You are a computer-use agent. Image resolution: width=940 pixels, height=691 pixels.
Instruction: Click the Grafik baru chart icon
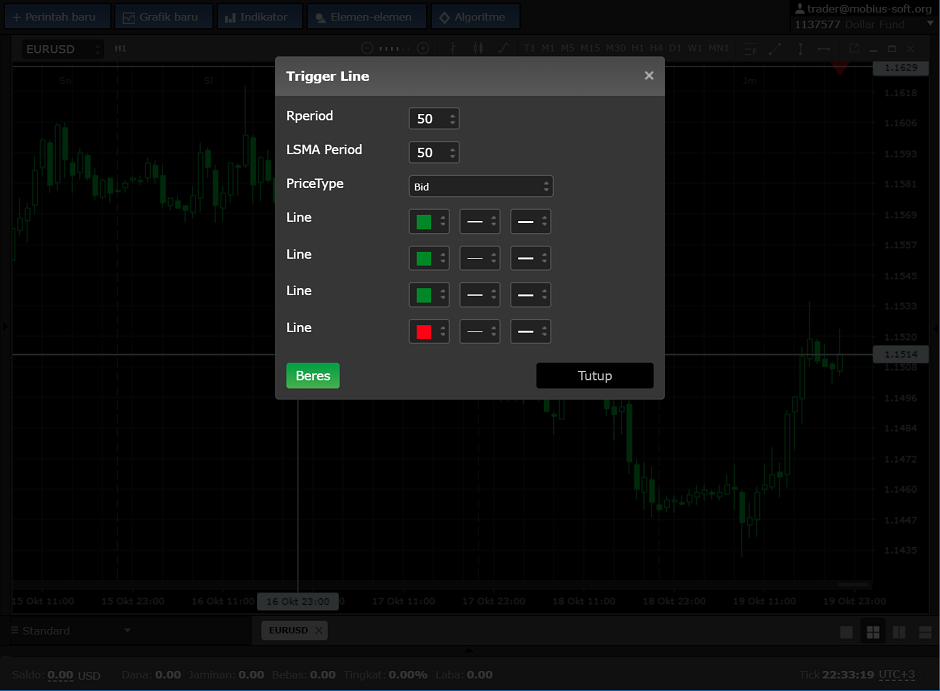[128, 18]
